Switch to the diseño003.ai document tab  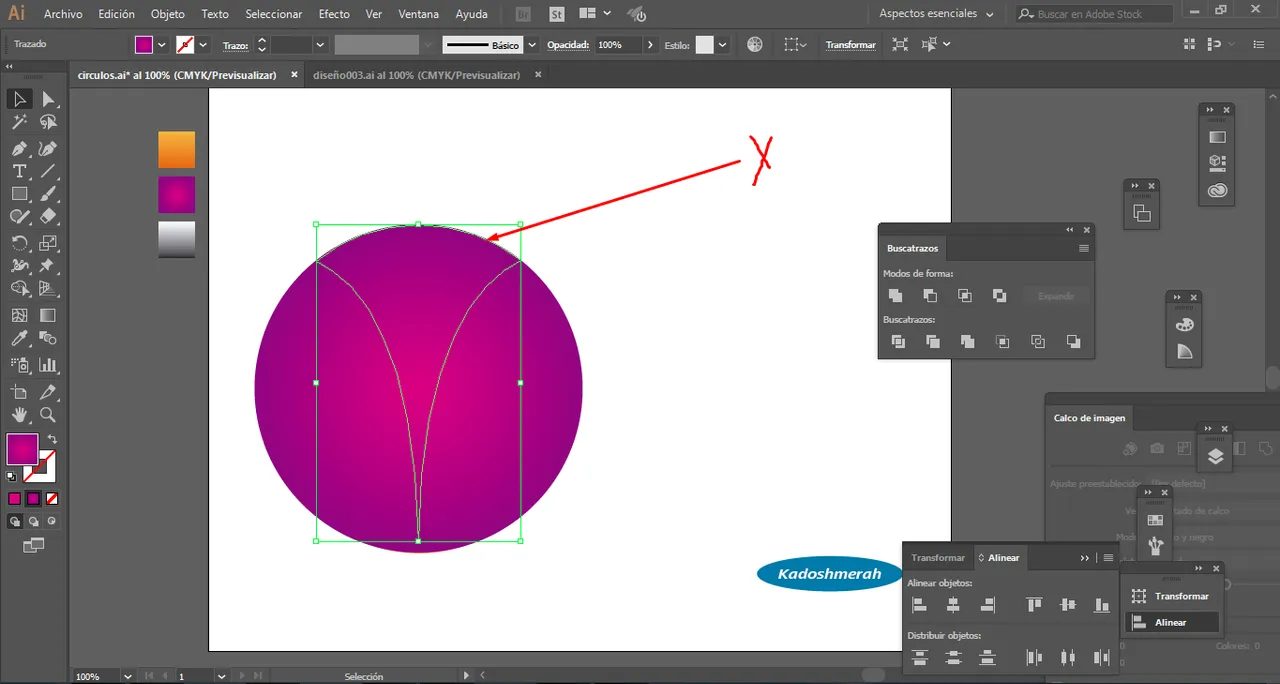coord(416,75)
